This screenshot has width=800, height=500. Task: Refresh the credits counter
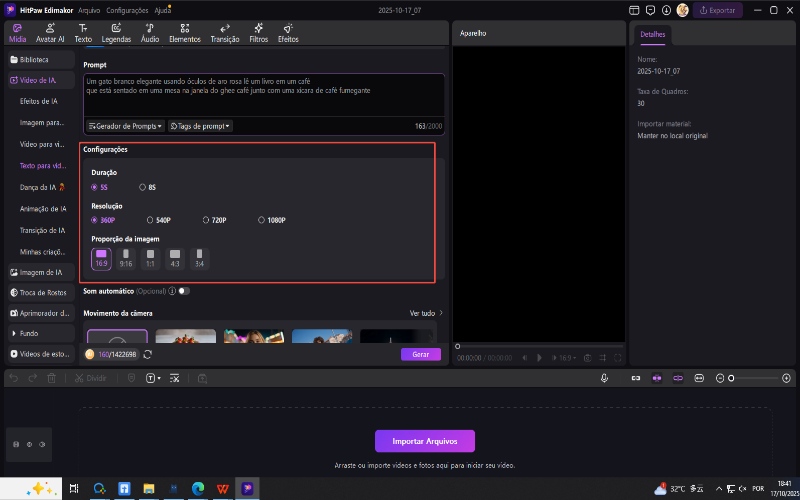(147, 354)
